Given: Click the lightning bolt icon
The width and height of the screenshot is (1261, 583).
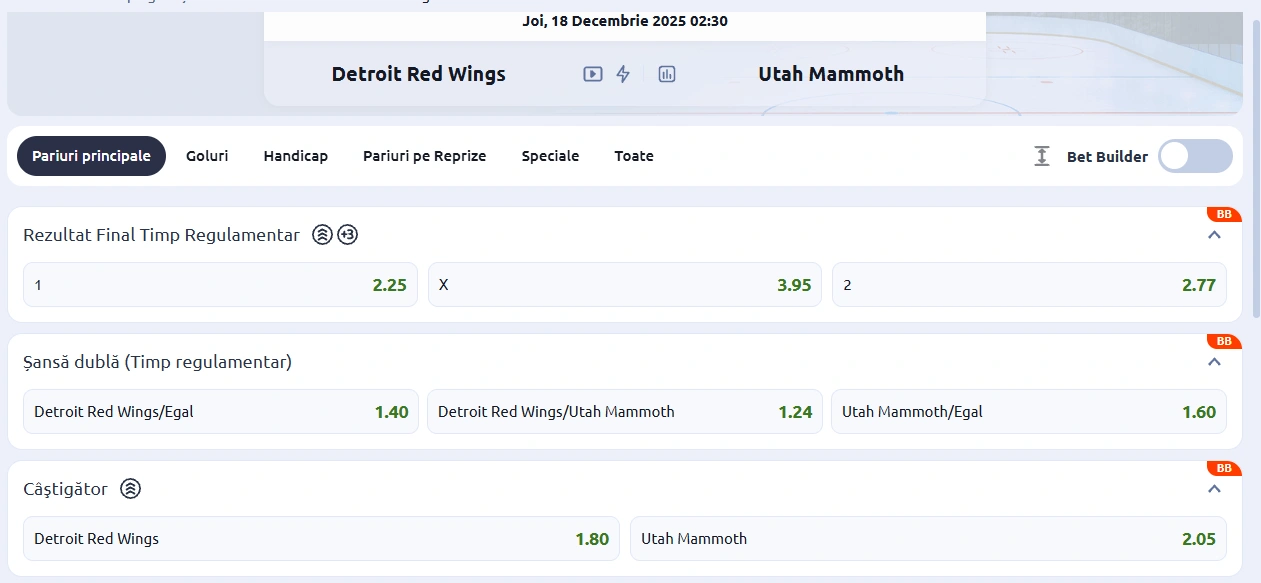Looking at the screenshot, I should [623, 74].
